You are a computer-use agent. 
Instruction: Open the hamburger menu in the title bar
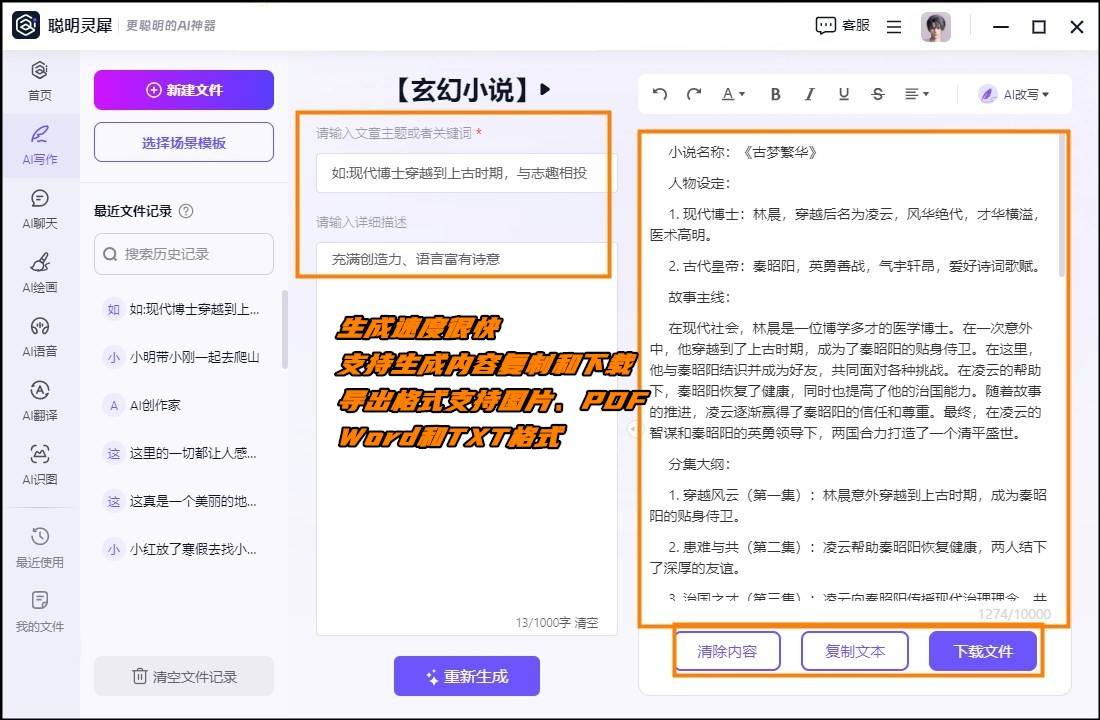click(x=893, y=26)
